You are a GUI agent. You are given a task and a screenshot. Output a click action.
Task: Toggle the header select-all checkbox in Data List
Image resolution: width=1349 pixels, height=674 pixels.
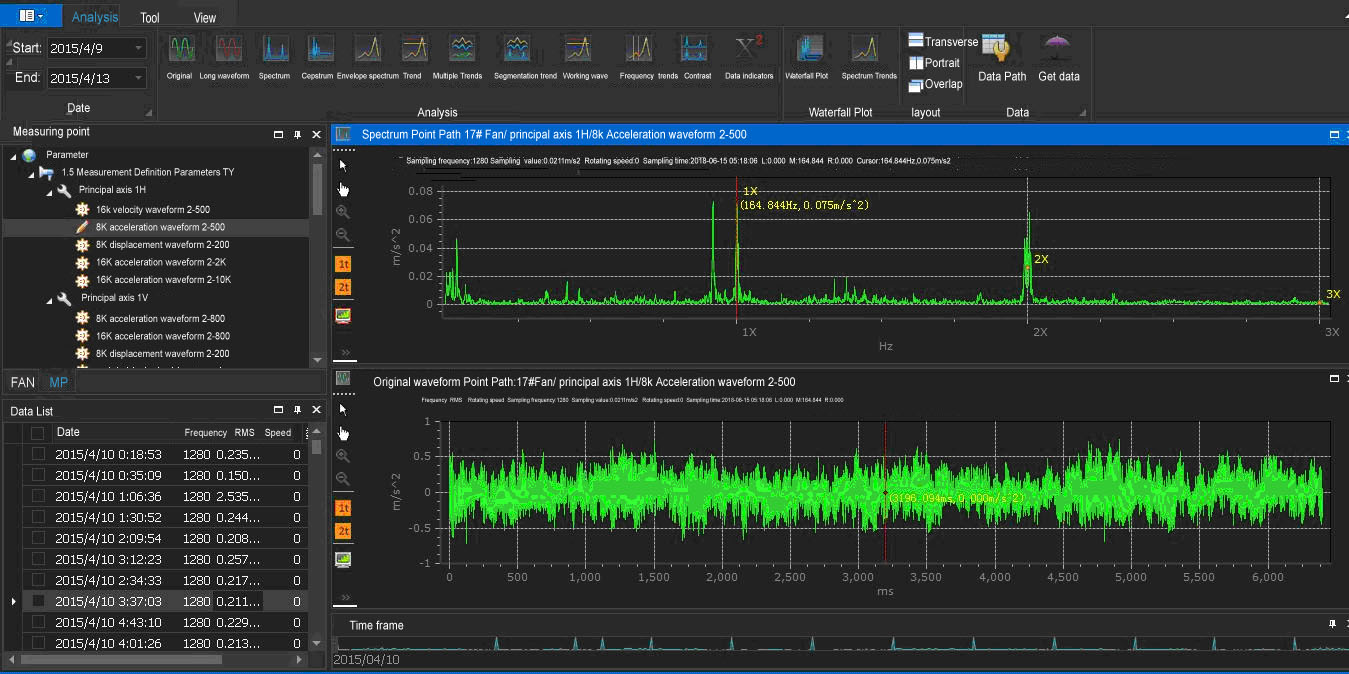(38, 433)
